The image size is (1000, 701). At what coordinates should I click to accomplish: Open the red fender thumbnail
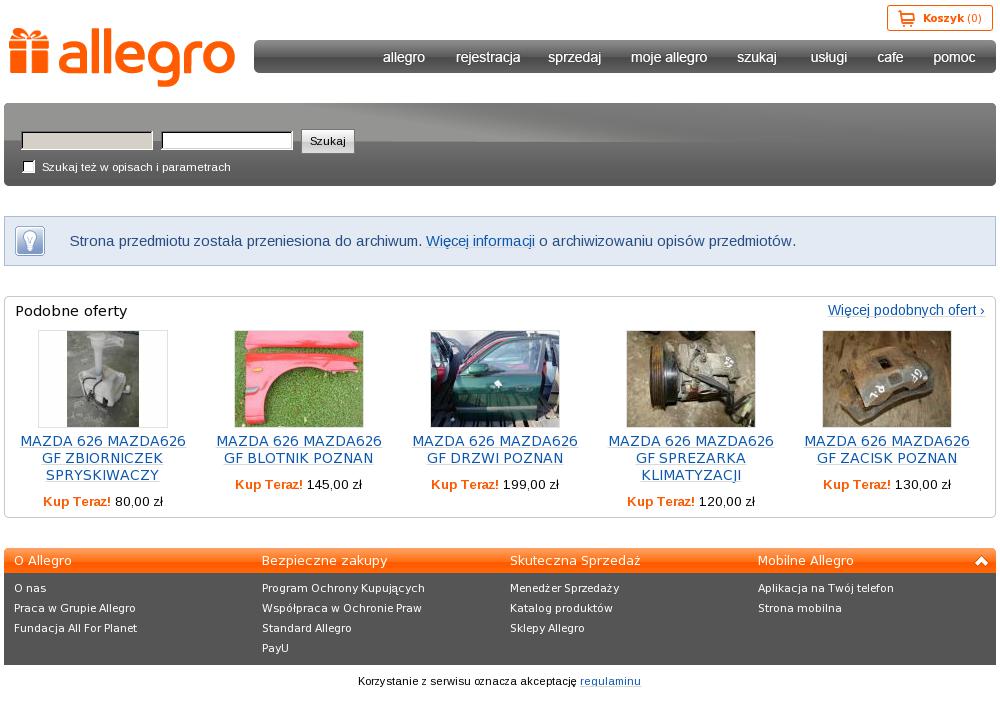click(299, 379)
